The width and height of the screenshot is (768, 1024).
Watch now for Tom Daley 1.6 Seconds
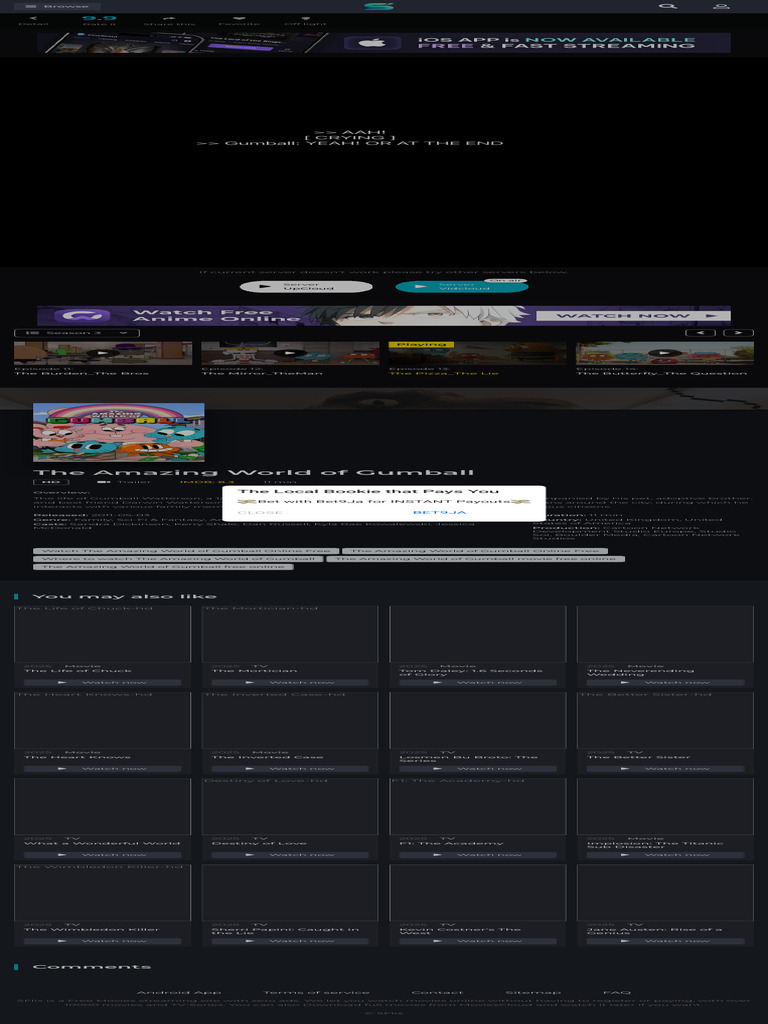click(x=478, y=682)
